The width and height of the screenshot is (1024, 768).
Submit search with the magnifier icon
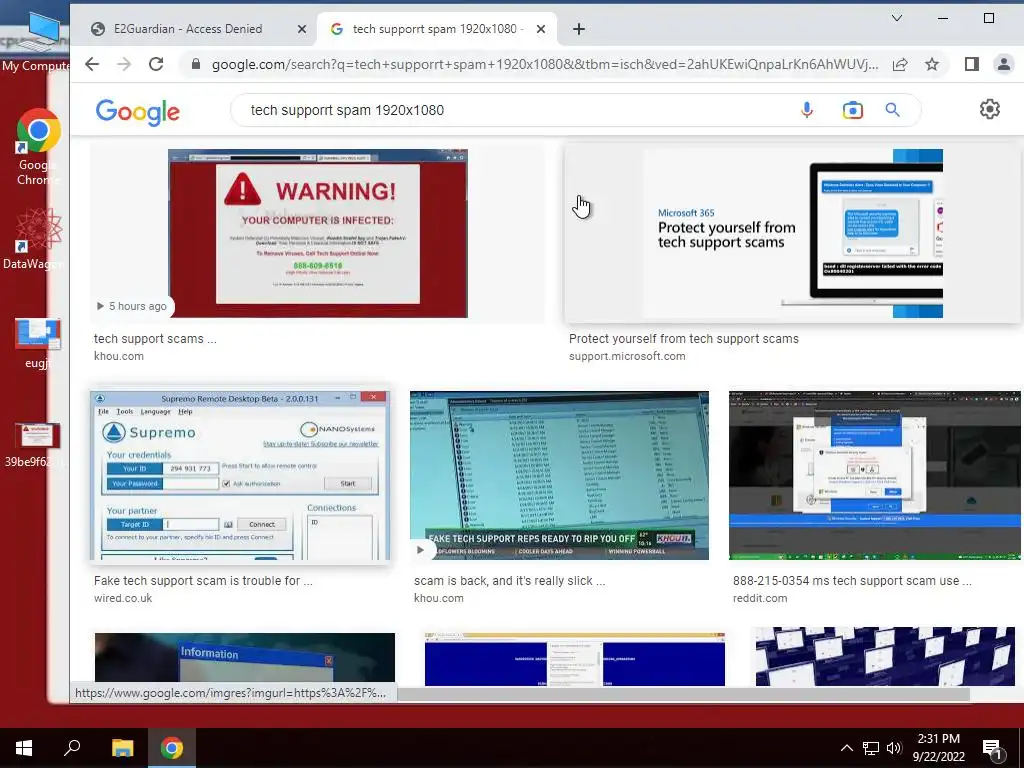[x=893, y=110]
